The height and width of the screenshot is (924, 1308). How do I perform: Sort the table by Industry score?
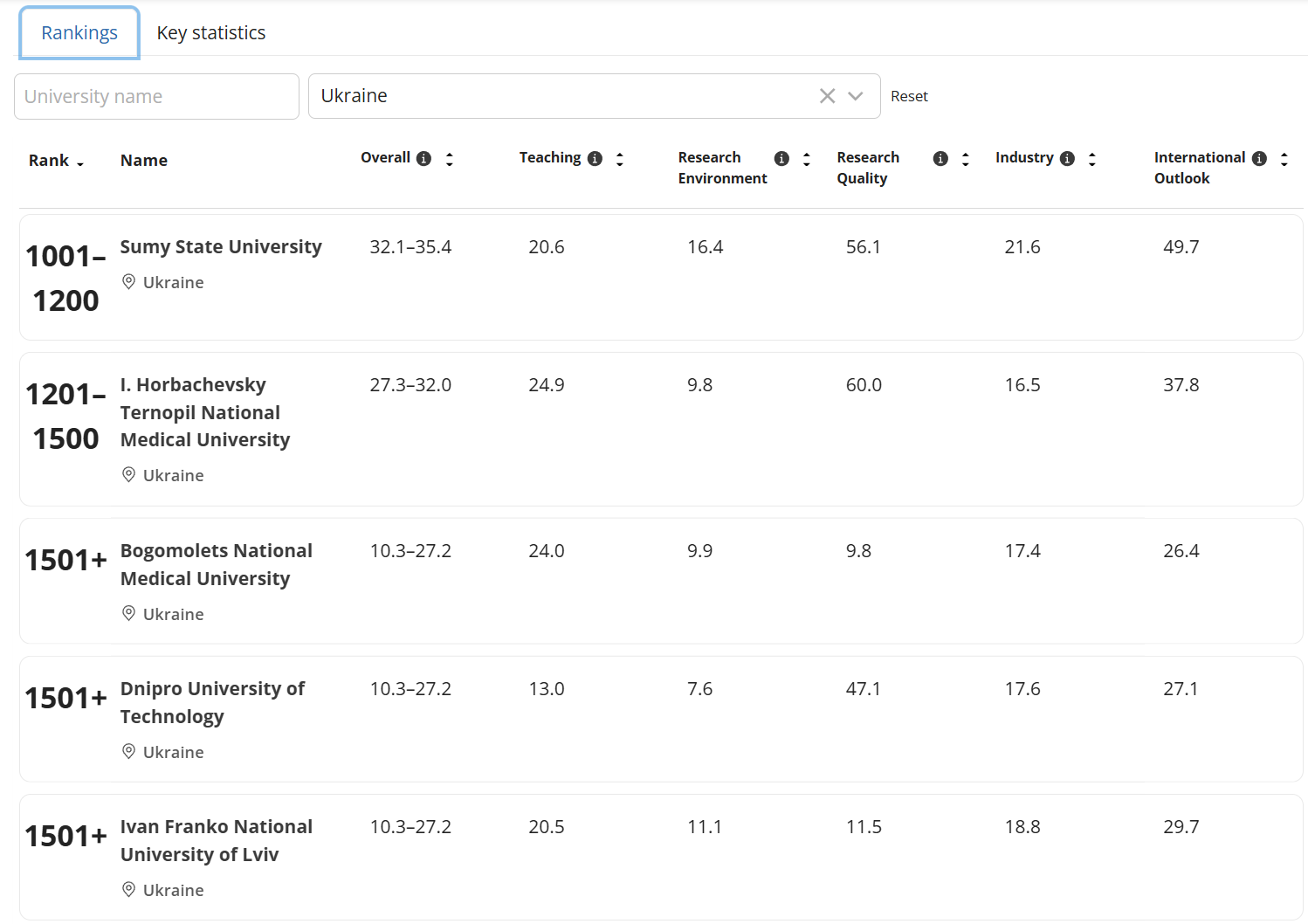tap(1092, 159)
